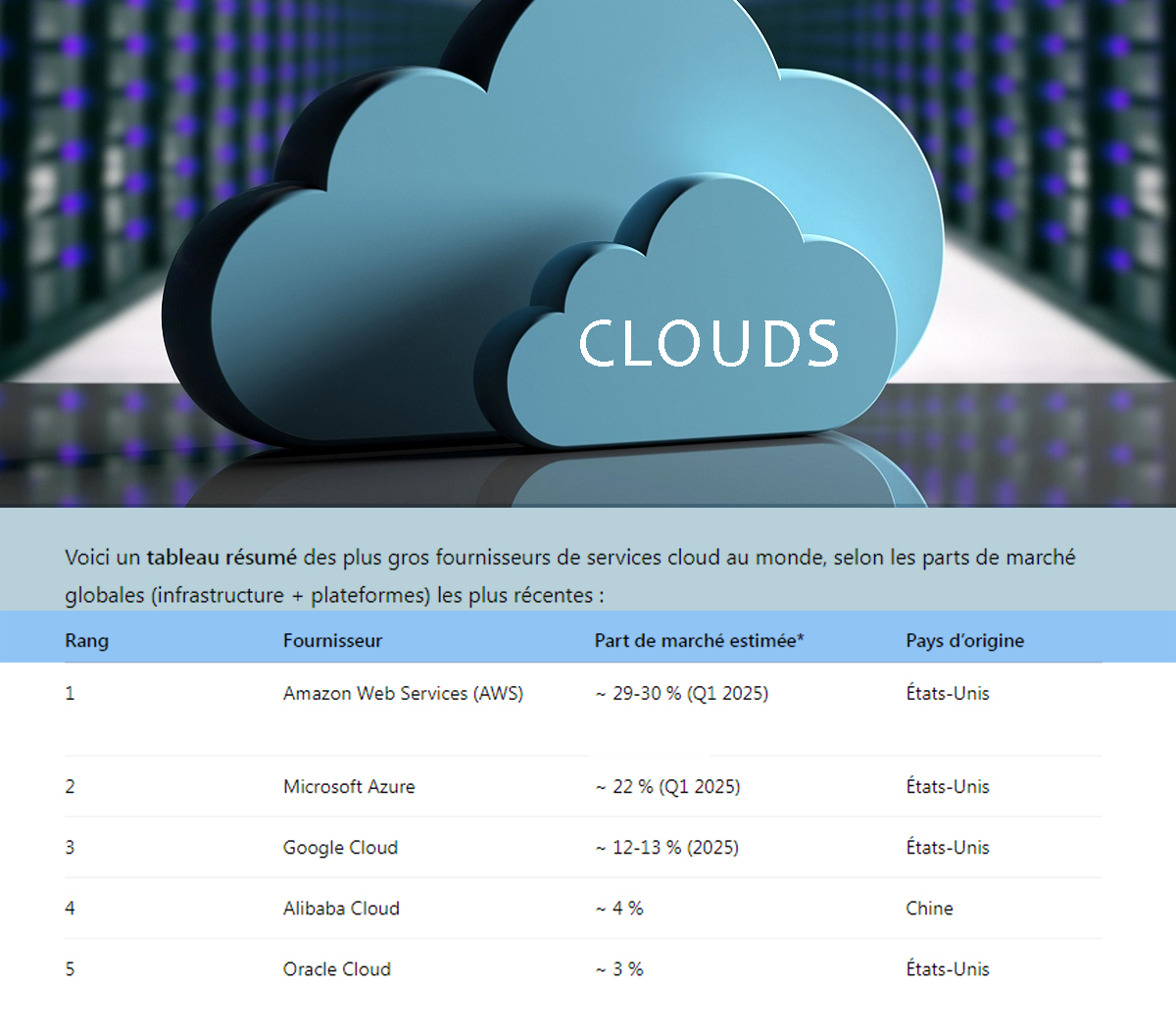Click the 'Fournisseur' column header

(x=332, y=641)
